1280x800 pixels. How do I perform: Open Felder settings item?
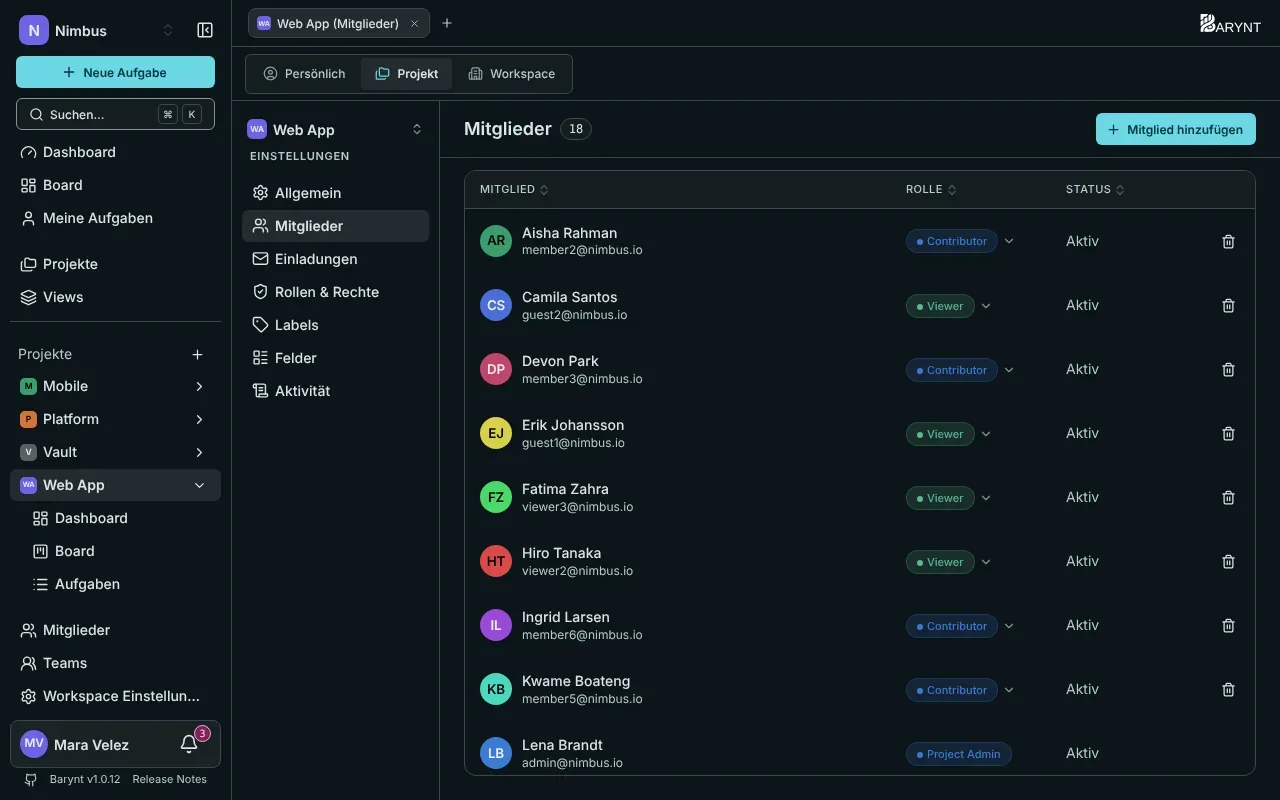(x=335, y=357)
